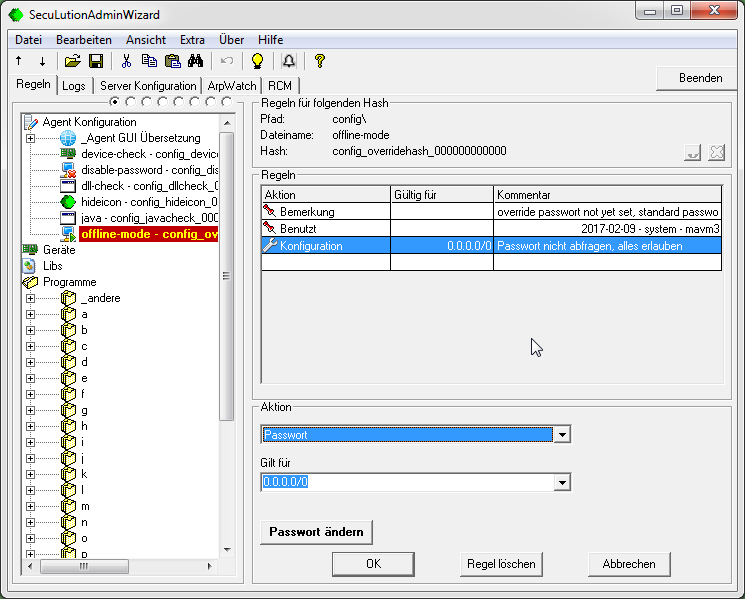Click the undo arrow toolbar icon

(x=227, y=61)
